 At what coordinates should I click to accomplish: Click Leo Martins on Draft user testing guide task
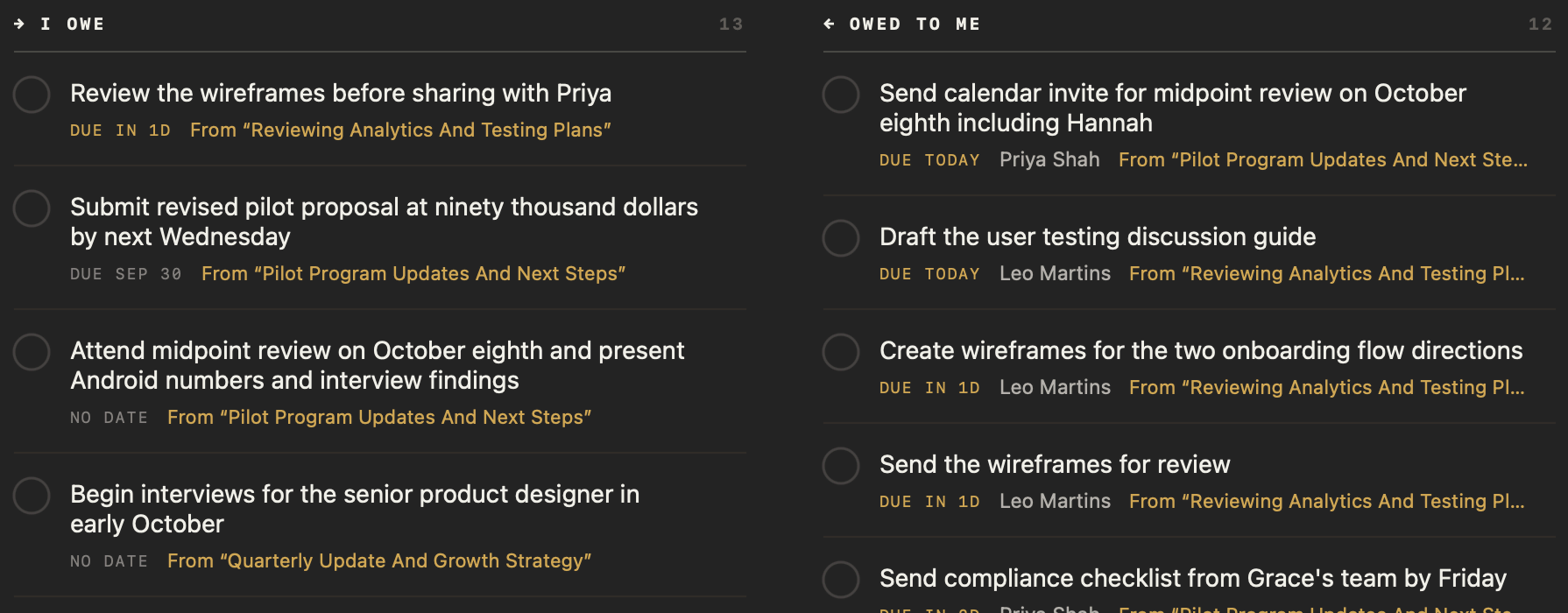[x=1055, y=273]
